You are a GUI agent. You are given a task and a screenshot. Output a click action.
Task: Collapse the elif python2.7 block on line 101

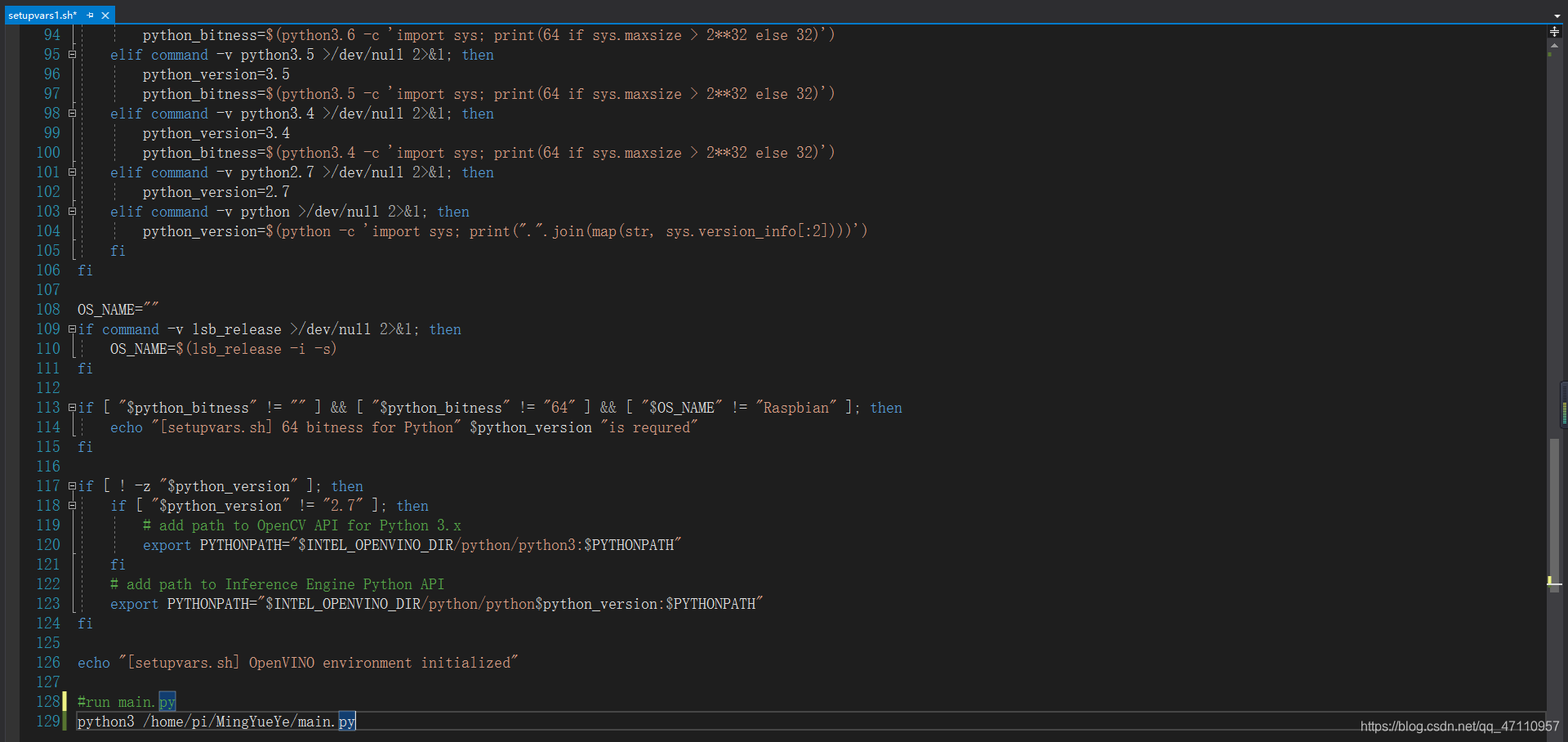72,172
